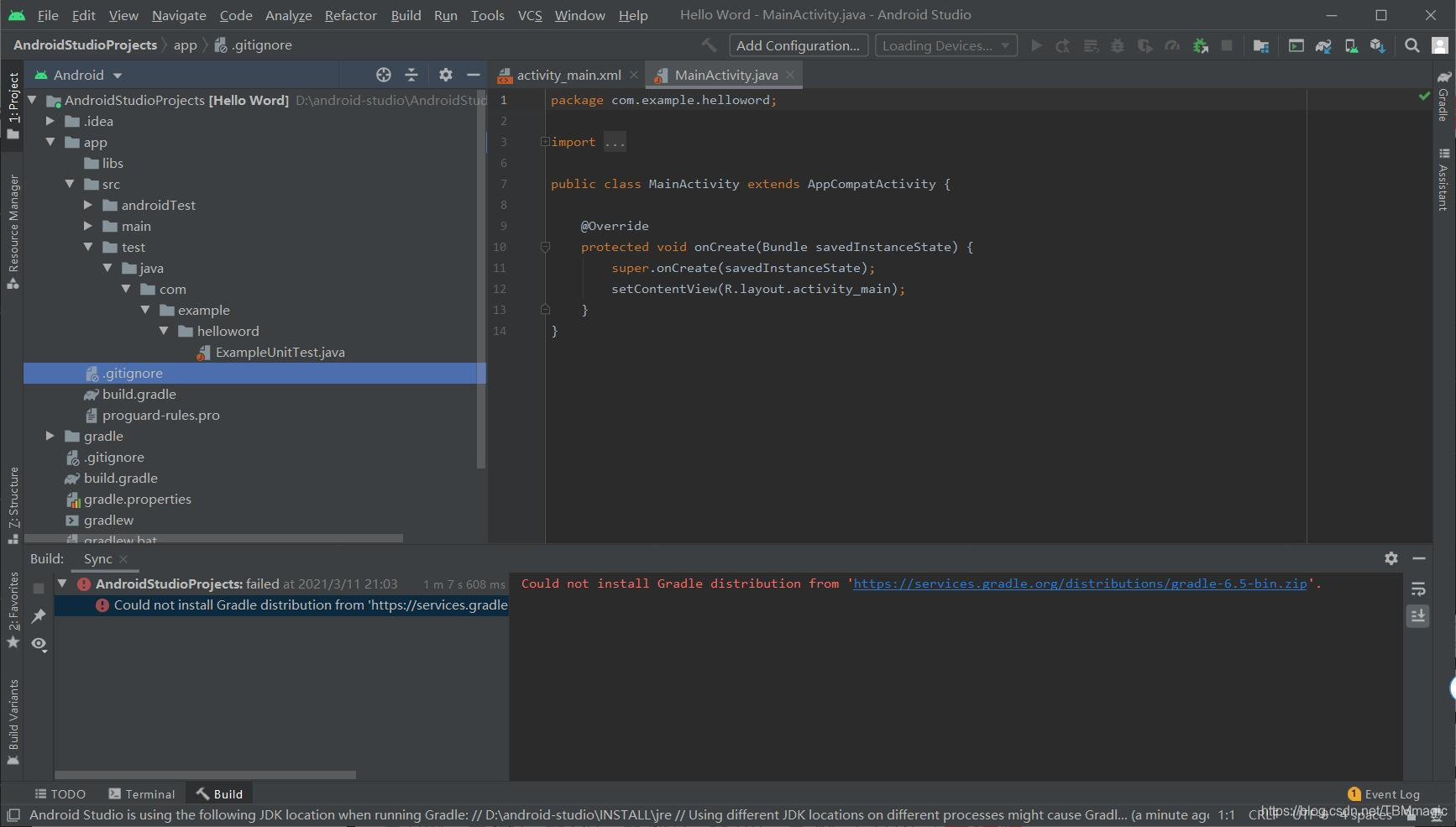
Task: Click the Search Everywhere magnifier icon
Action: coord(1412,45)
